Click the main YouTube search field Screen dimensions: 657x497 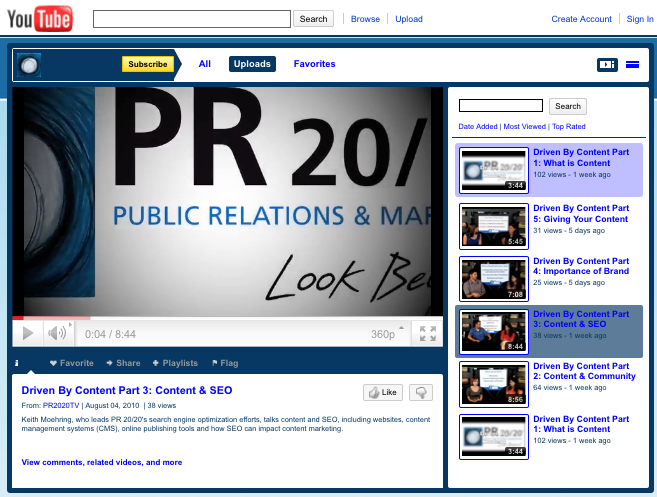click(x=192, y=19)
